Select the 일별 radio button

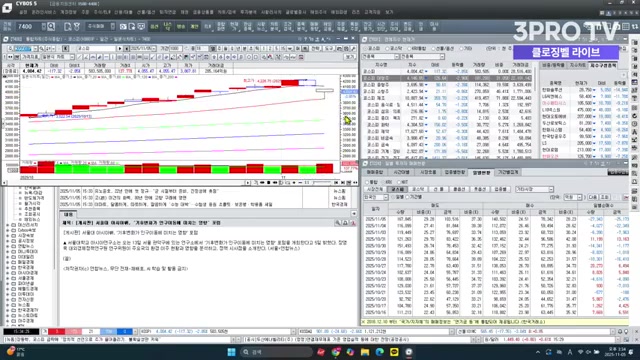(398, 197)
